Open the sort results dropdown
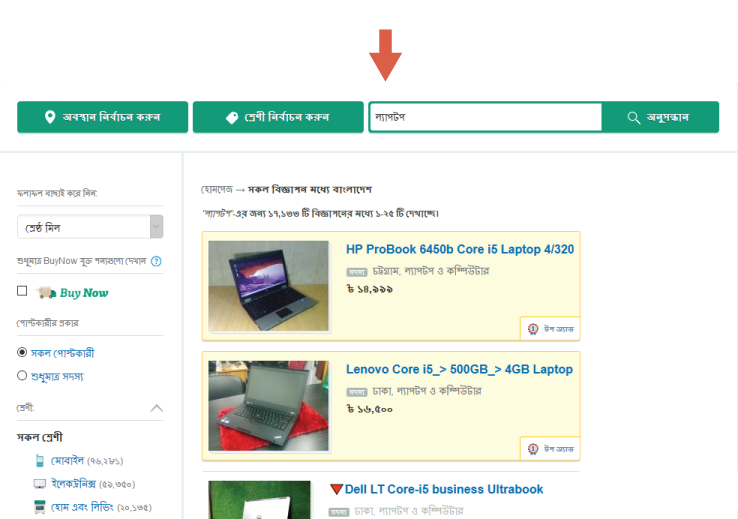 pyautogui.click(x=90, y=227)
